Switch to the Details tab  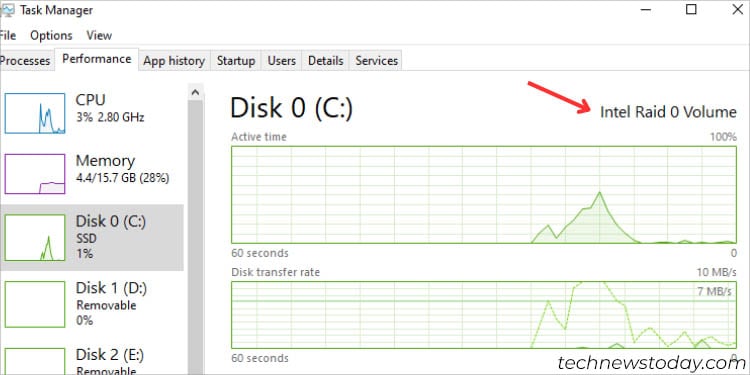click(326, 61)
